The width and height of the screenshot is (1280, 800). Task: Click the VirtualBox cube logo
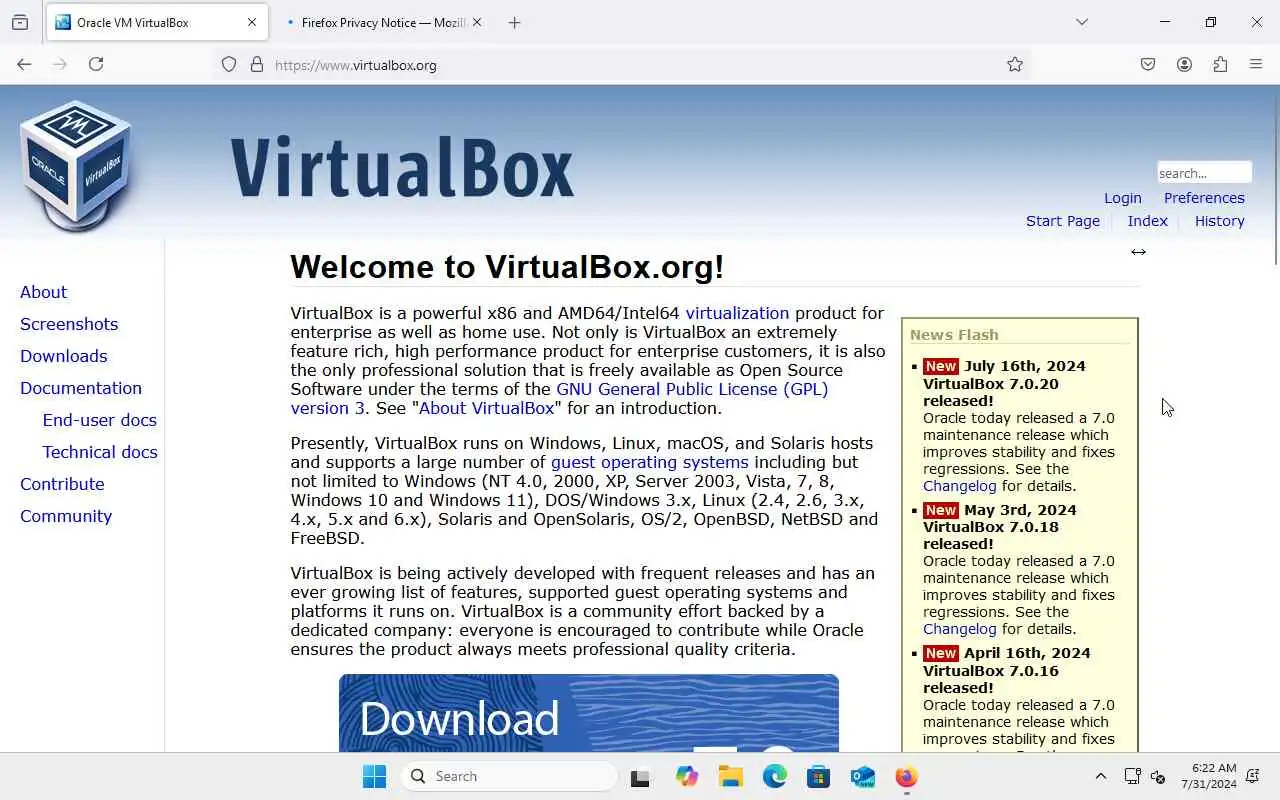pyautogui.click(x=76, y=165)
